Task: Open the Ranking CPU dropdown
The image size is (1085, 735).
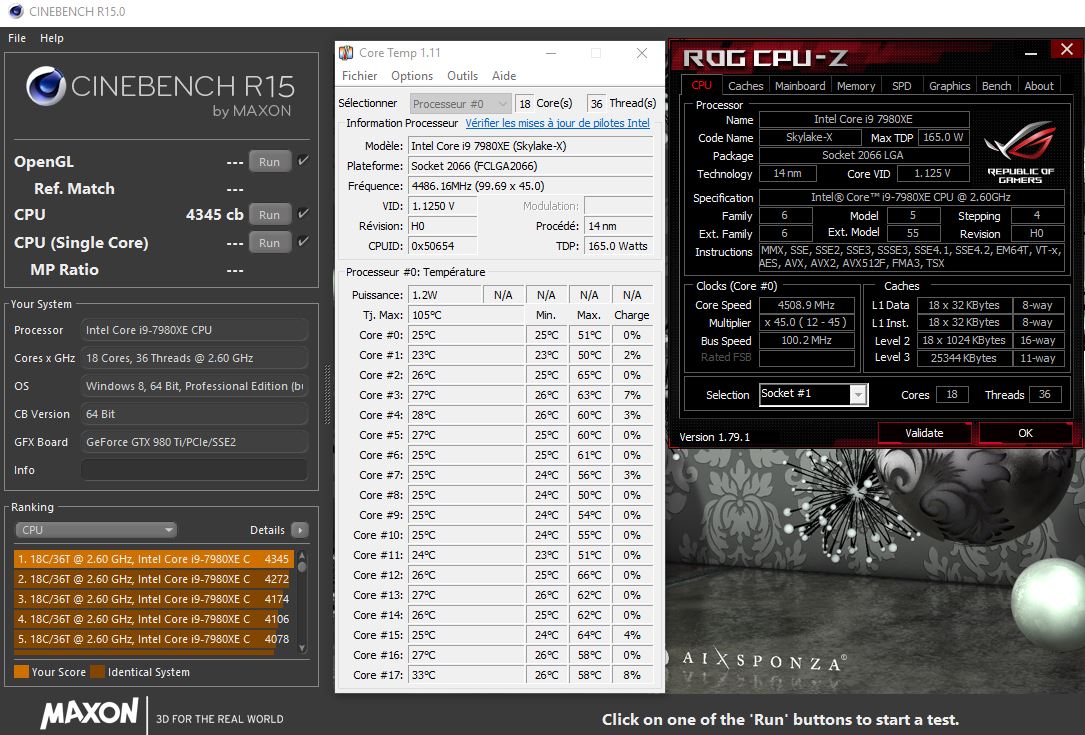Action: pyautogui.click(x=96, y=530)
